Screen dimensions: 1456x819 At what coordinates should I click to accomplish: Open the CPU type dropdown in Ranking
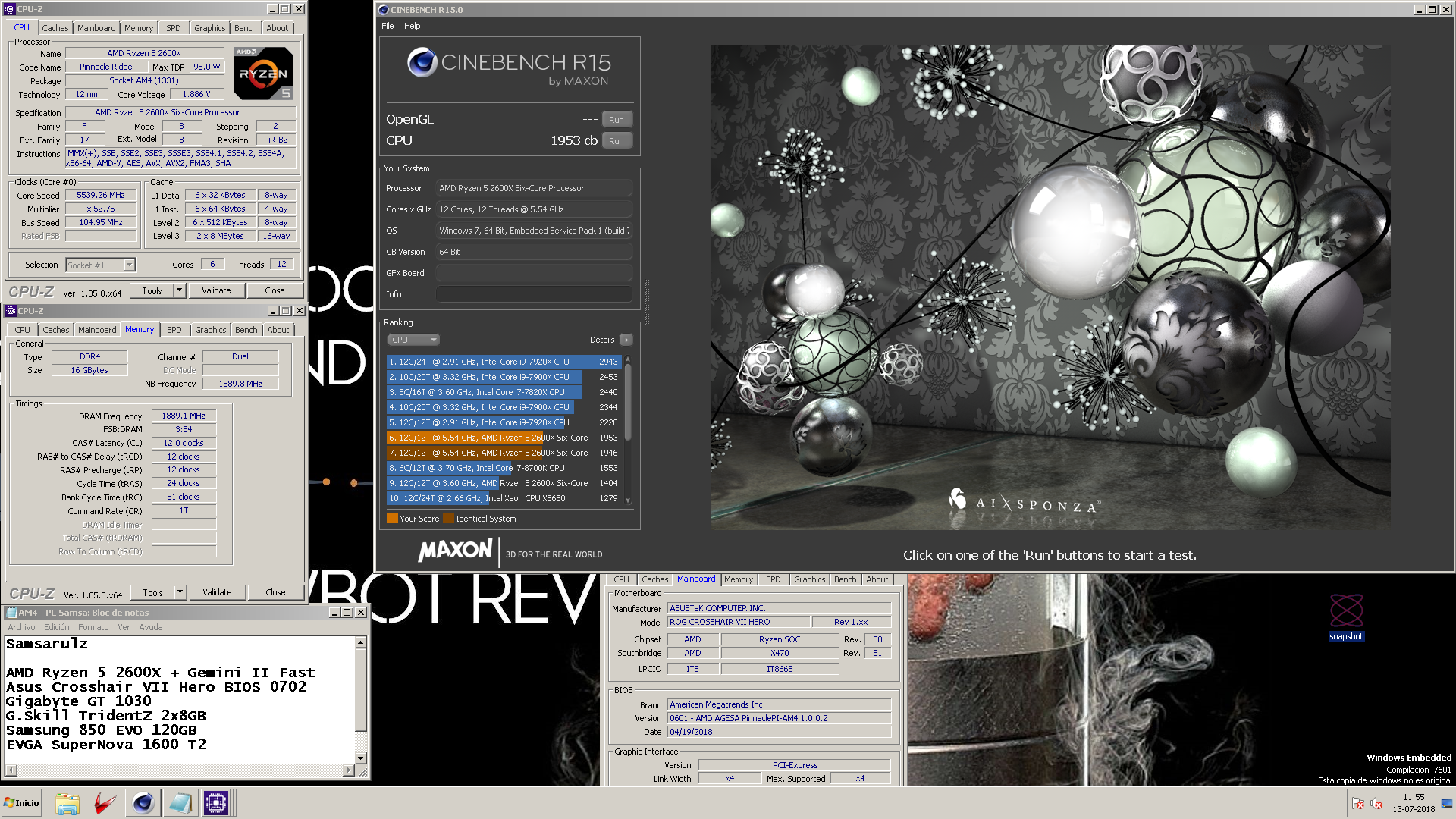coord(414,340)
